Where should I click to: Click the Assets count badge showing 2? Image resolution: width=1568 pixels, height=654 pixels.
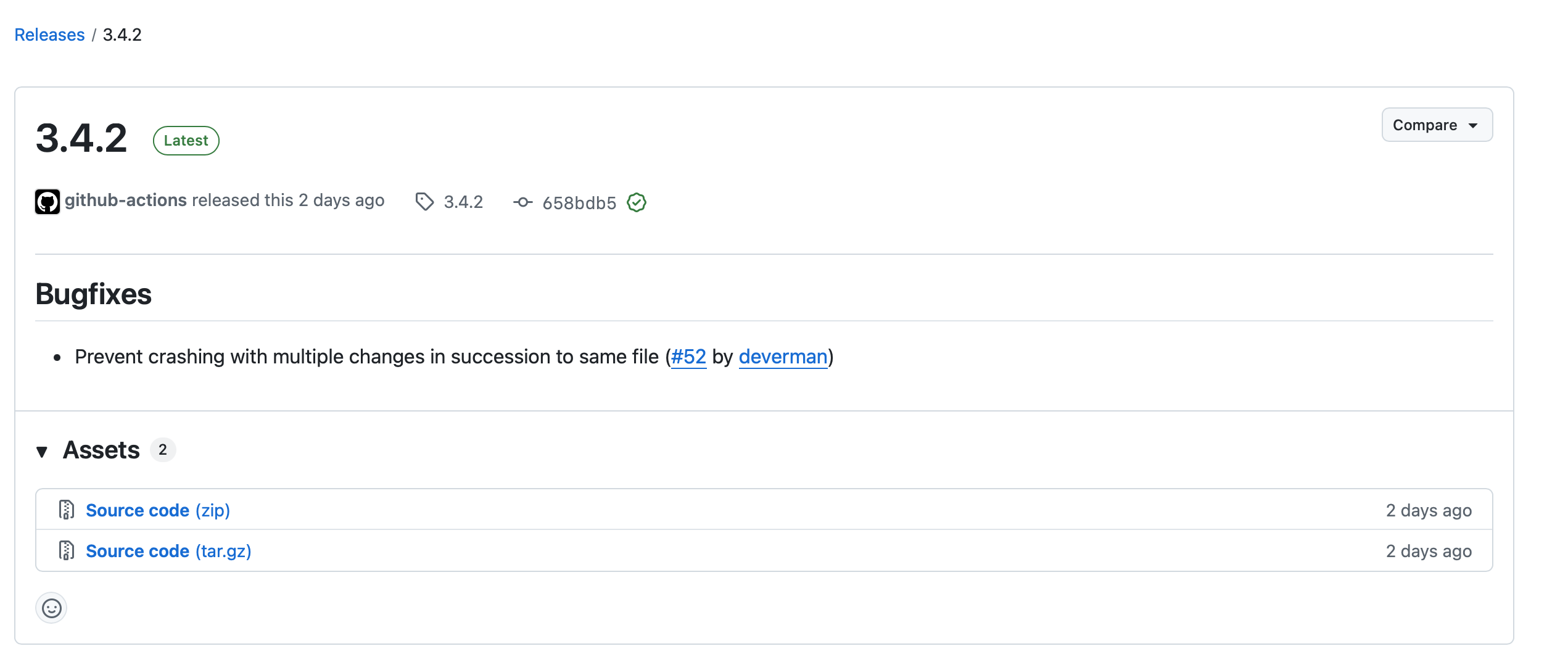[x=163, y=450]
